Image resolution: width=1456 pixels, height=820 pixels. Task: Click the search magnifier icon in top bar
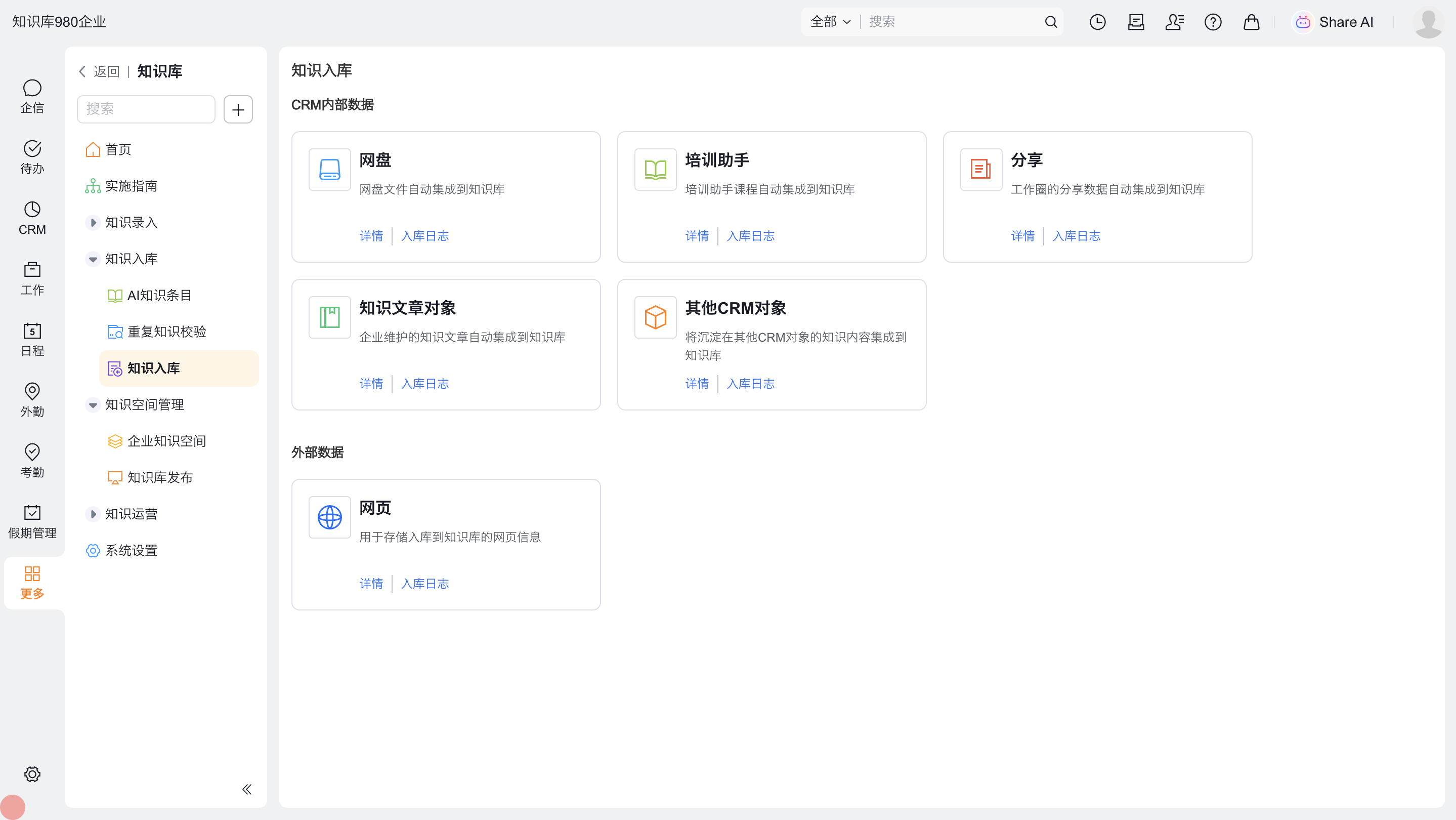click(x=1050, y=22)
